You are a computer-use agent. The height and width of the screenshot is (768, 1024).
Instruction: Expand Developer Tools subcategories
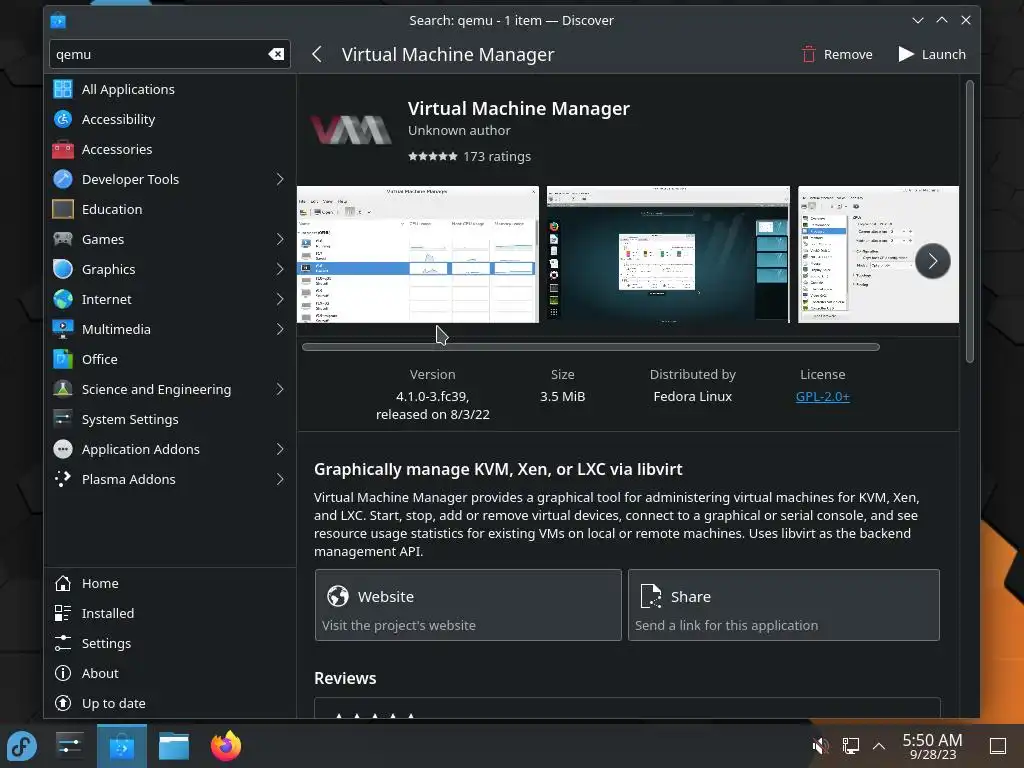click(280, 179)
